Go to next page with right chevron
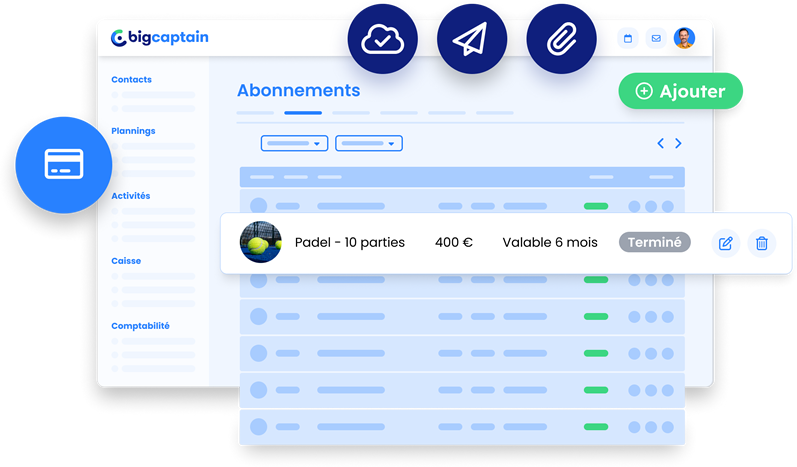This screenshot has width=797, height=467. point(678,143)
